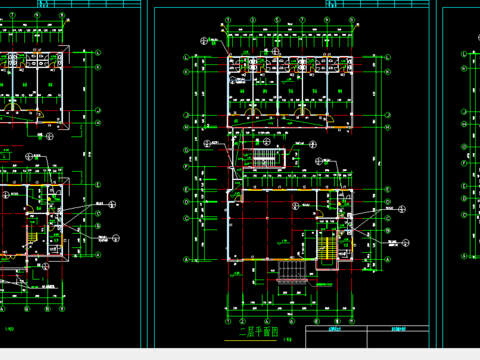Select the yellow staircase in 二层平面图
This screenshot has width=480, height=360.
[x=323, y=248]
